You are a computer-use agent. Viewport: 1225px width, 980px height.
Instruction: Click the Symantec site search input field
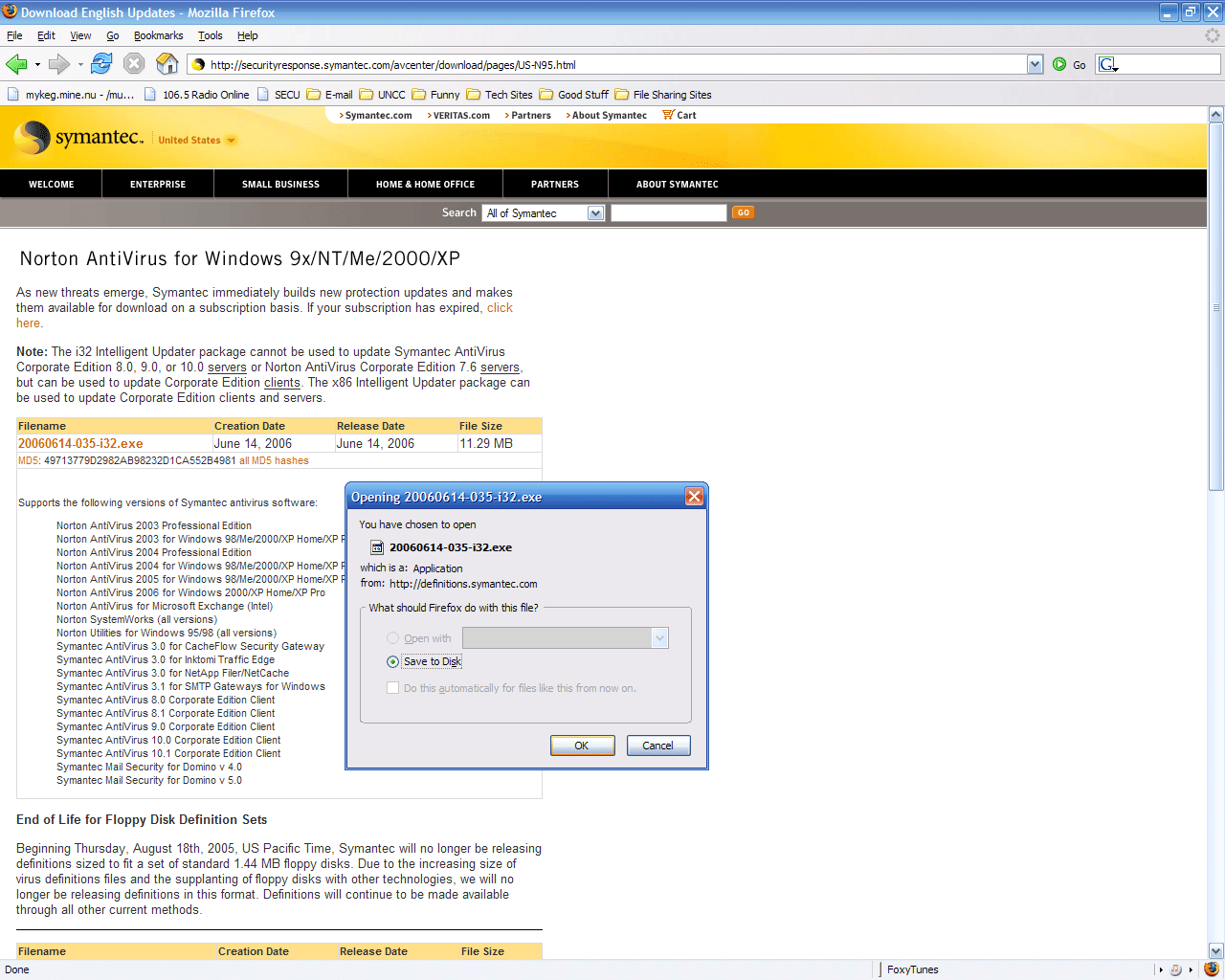click(669, 212)
